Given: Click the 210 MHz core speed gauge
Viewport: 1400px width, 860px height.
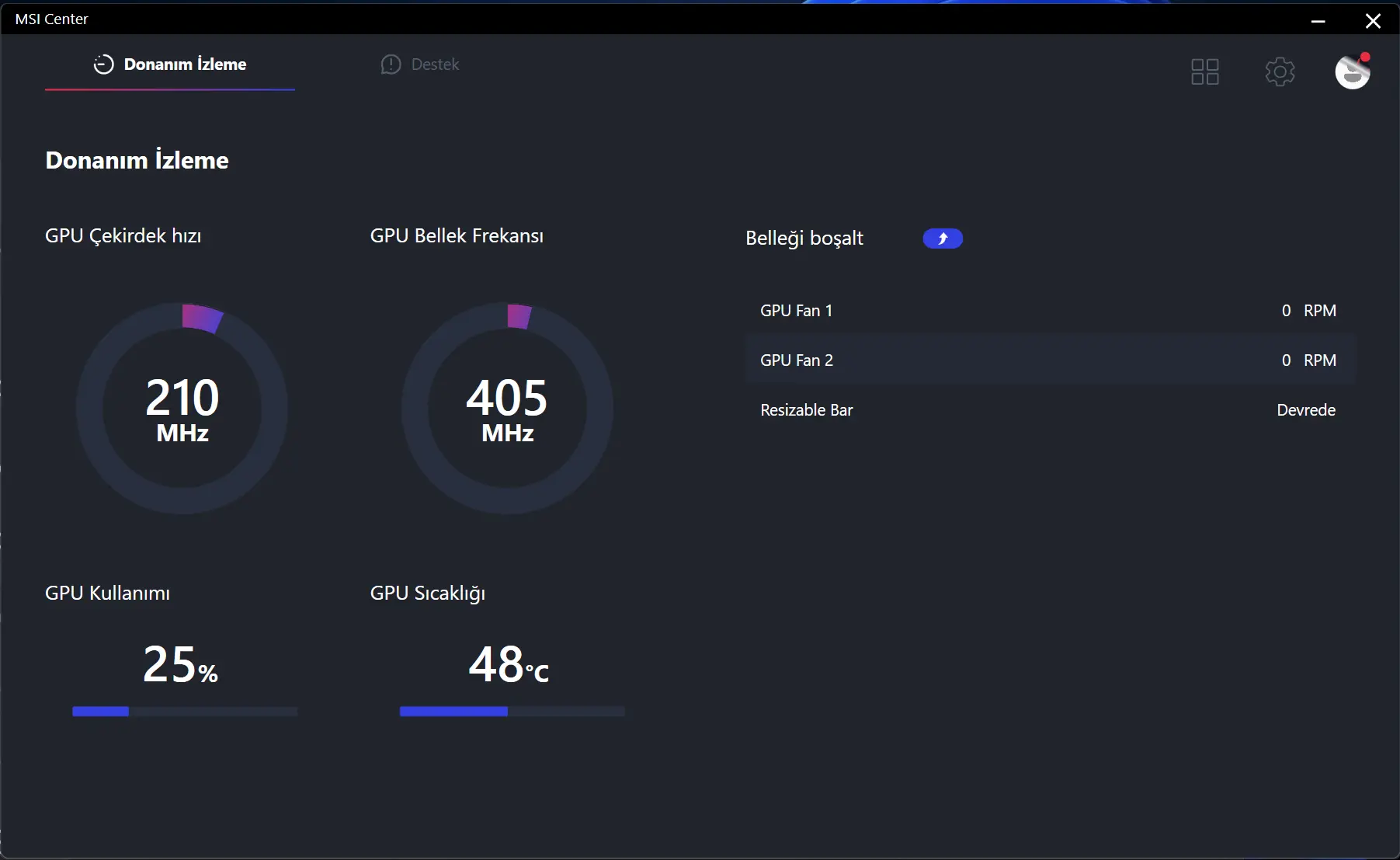Looking at the screenshot, I should click(x=182, y=408).
